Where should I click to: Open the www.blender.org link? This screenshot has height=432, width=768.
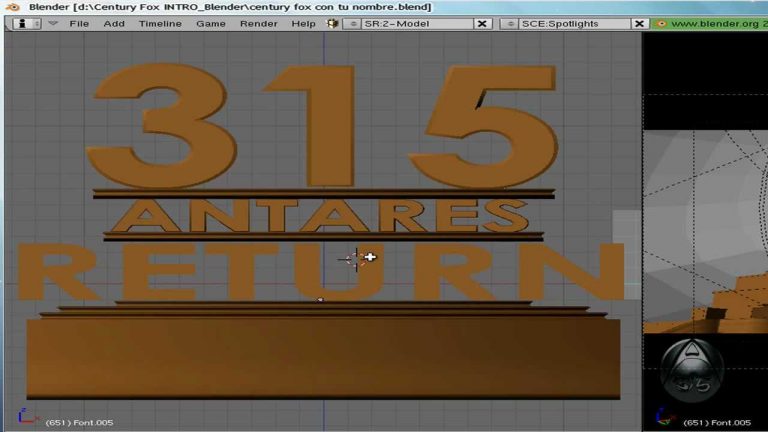click(x=715, y=24)
